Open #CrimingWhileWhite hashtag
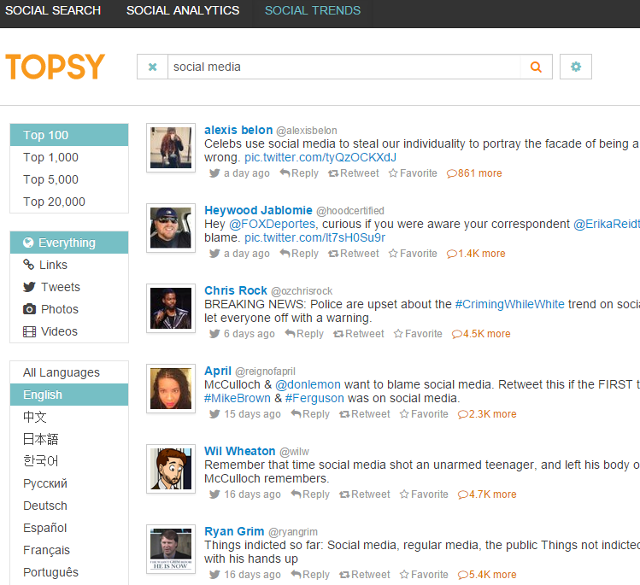Viewport: 640px width, 585px height. tap(510, 304)
